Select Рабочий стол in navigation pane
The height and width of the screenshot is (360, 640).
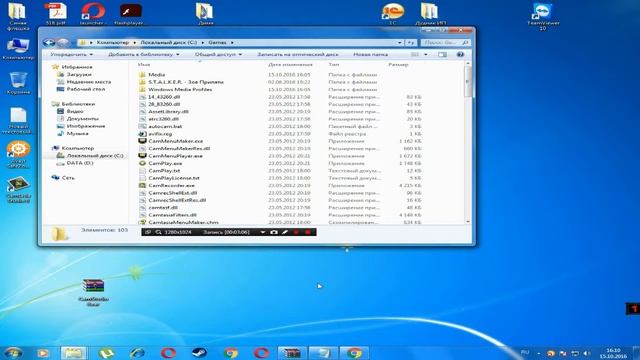pos(86,89)
